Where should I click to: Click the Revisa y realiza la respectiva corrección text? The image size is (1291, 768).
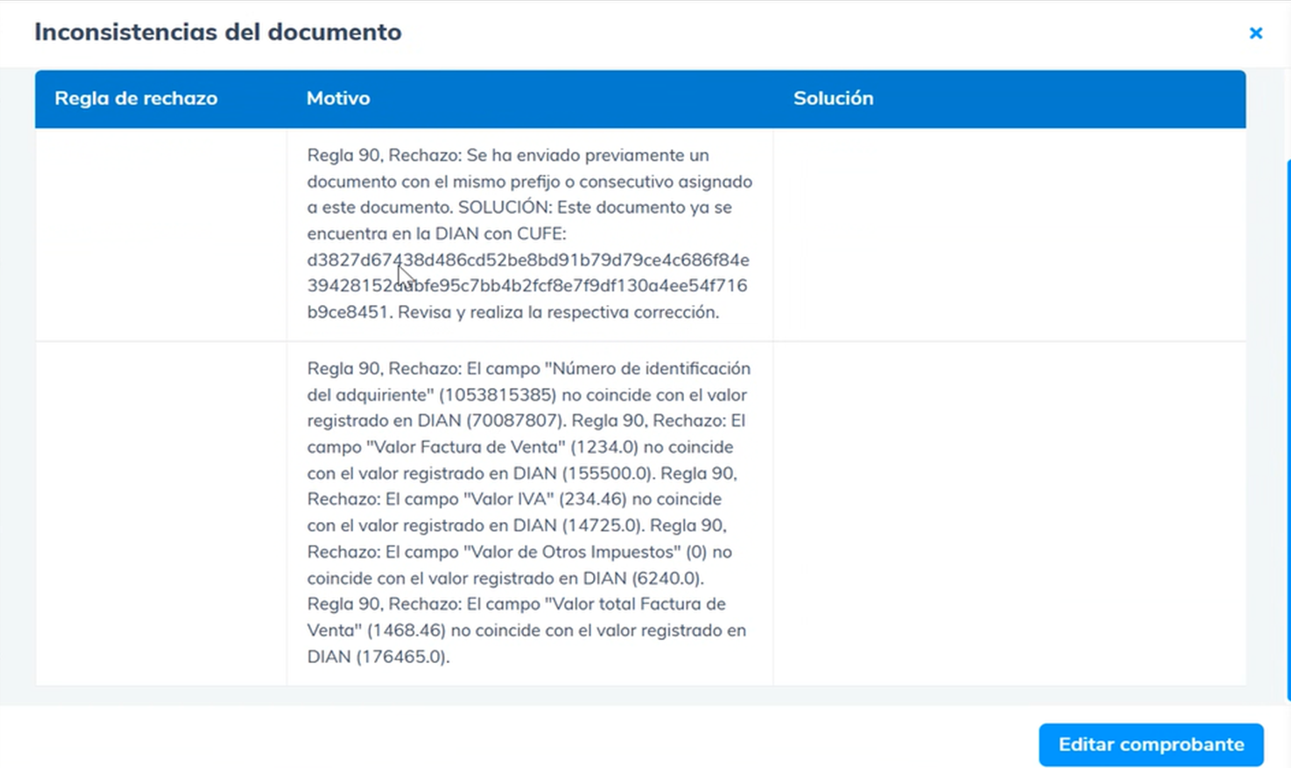click(x=558, y=312)
